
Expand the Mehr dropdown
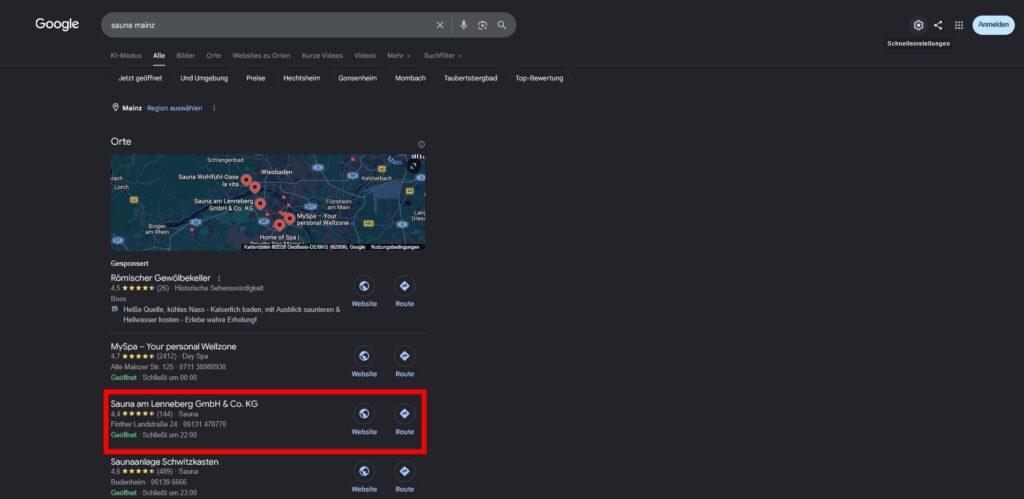click(399, 56)
